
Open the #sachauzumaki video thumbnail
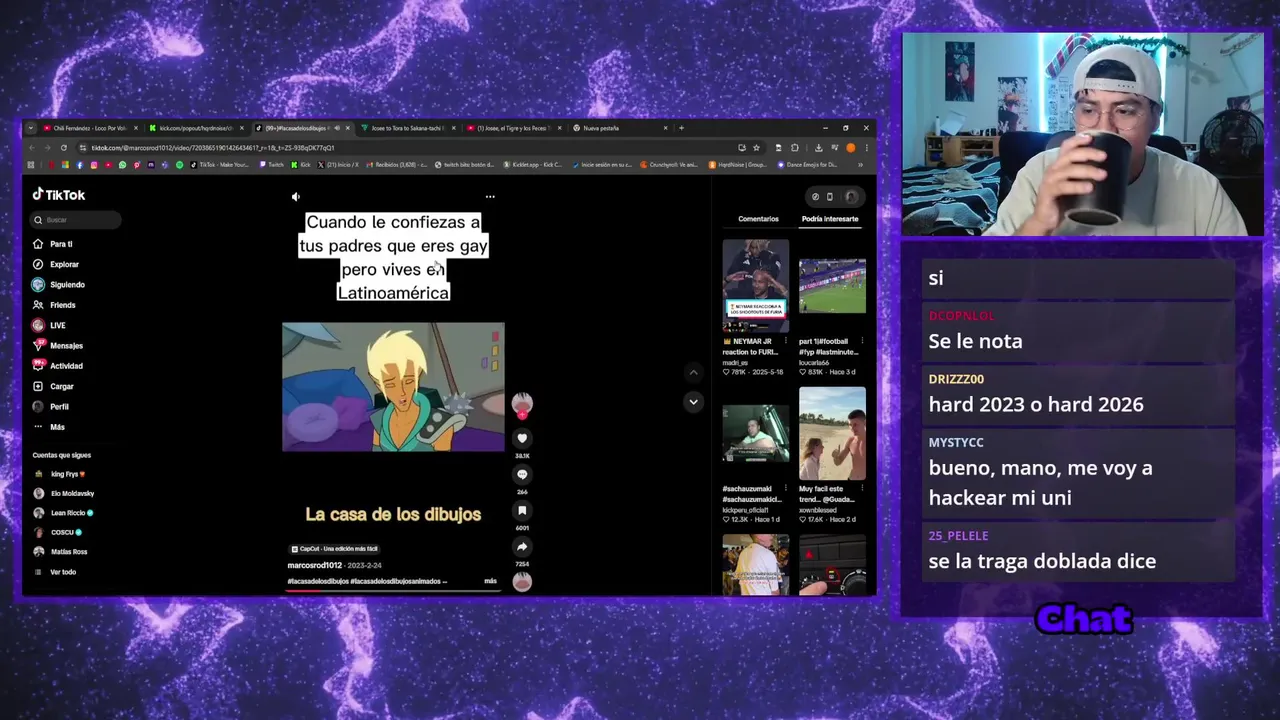[x=755, y=434]
